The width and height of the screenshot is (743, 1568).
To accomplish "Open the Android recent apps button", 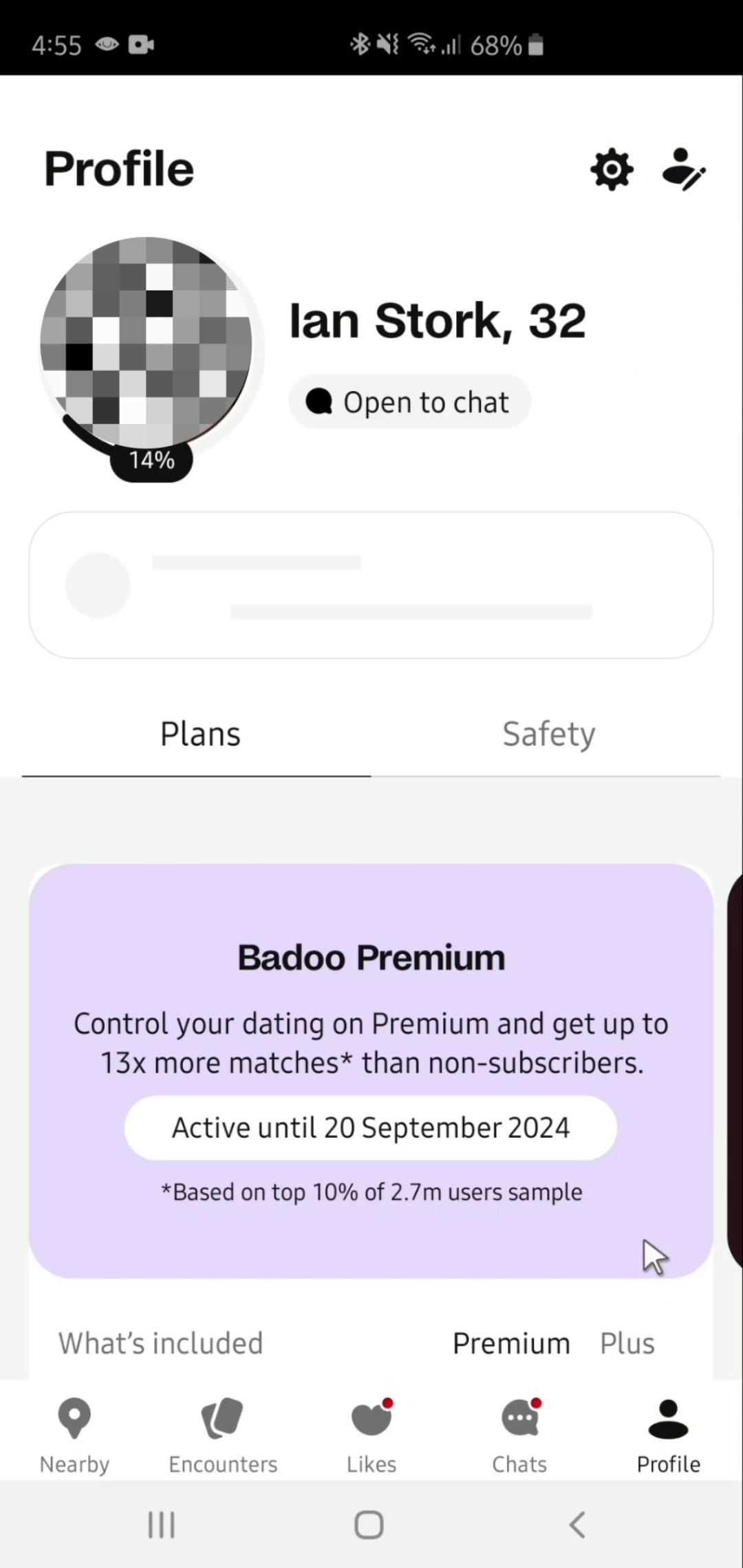I will tap(162, 1525).
